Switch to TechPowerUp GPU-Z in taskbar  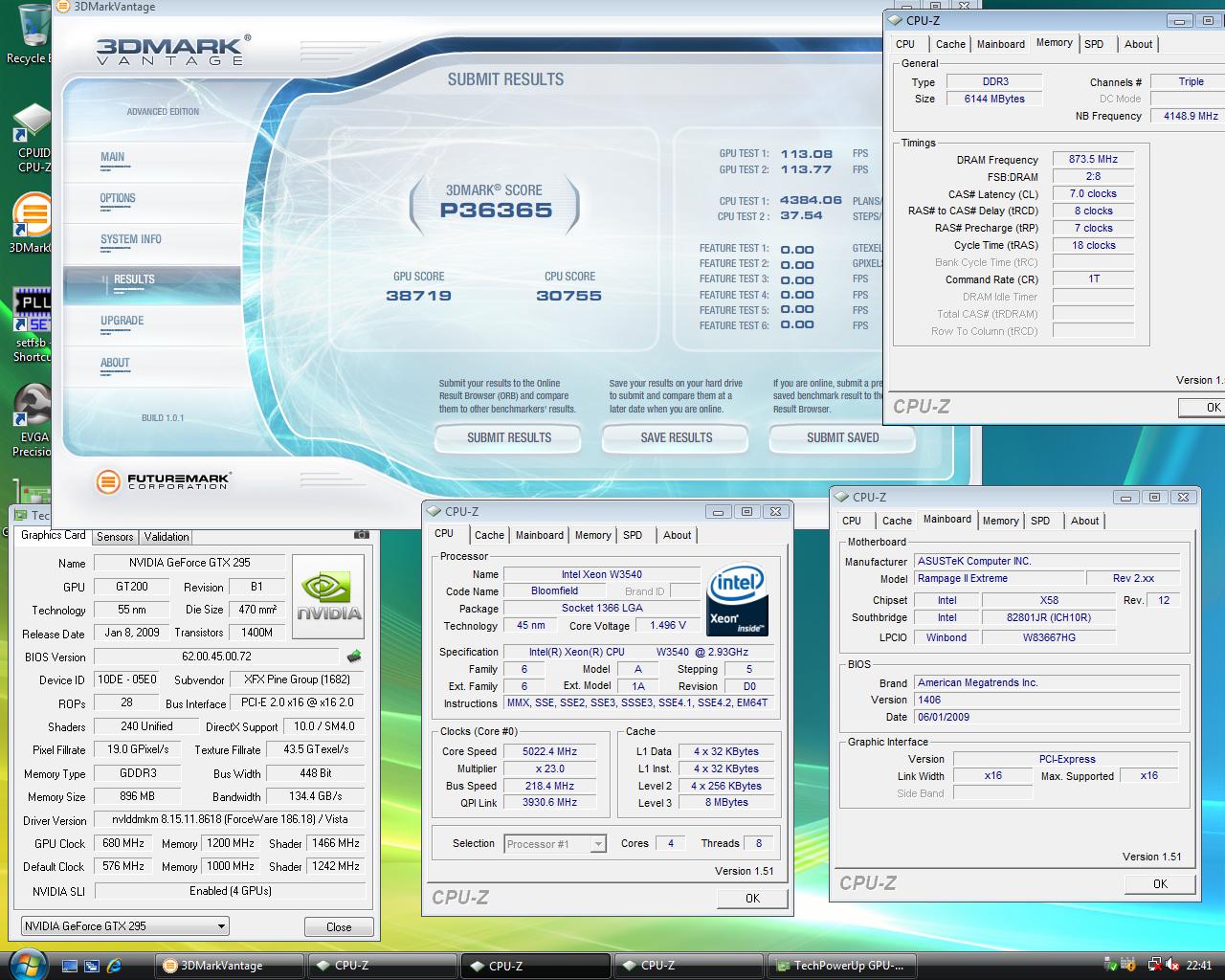click(842, 966)
